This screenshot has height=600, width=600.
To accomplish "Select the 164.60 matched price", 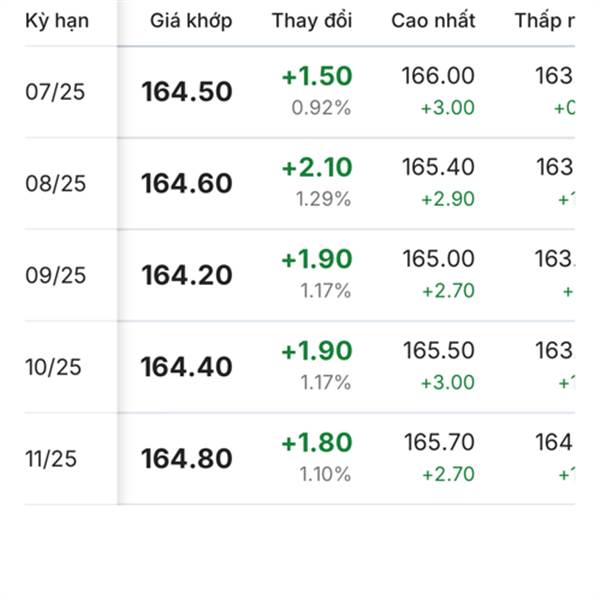I will point(187,184).
